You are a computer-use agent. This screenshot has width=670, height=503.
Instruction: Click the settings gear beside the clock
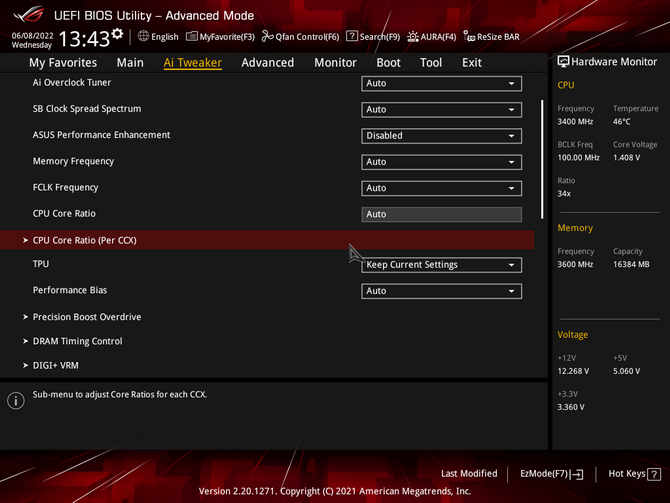[117, 34]
